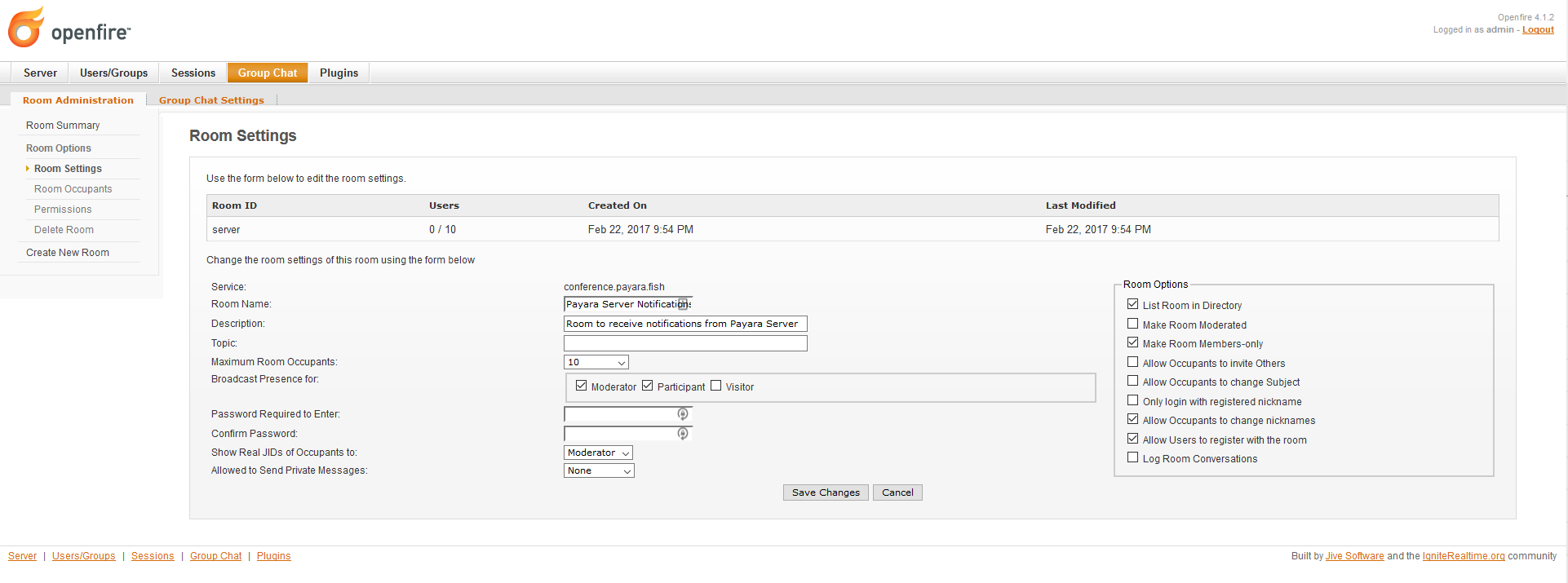Uncheck List Room in Directory
The width and height of the screenshot is (1568, 583).
1132,304
